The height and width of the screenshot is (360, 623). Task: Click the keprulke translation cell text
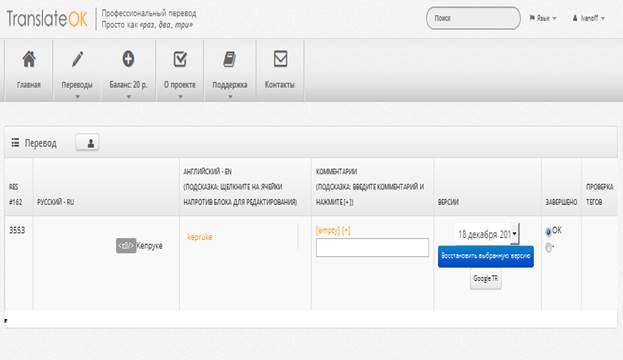click(x=199, y=237)
